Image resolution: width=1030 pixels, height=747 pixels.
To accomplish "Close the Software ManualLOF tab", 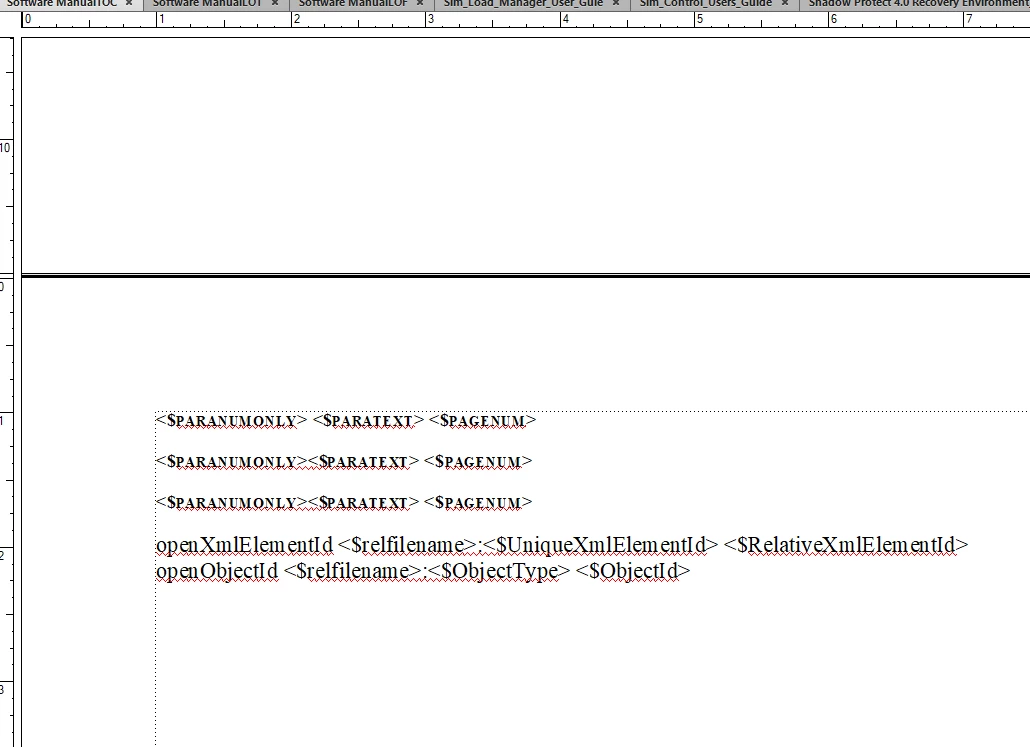I will point(420,3).
